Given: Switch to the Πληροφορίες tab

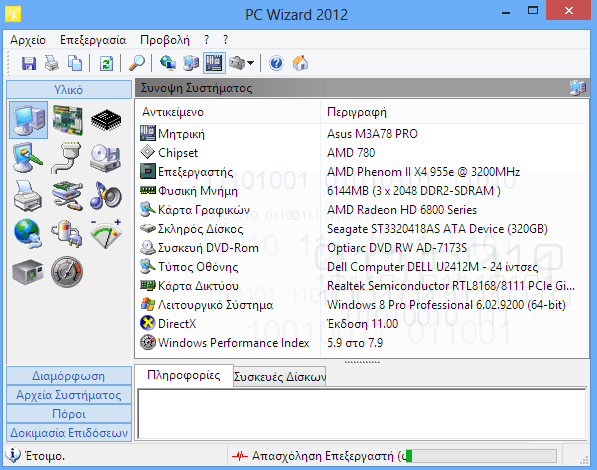Looking at the screenshot, I should point(184,375).
